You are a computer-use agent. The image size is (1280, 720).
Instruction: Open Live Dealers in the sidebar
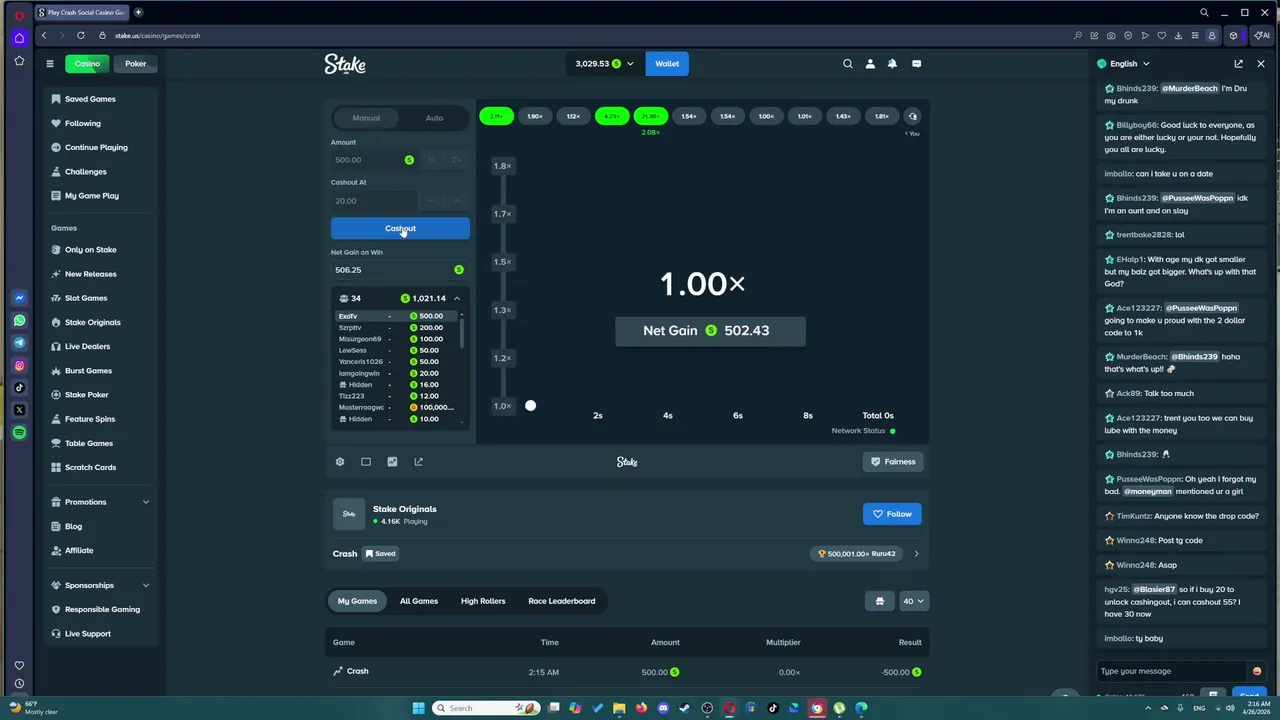coord(88,346)
